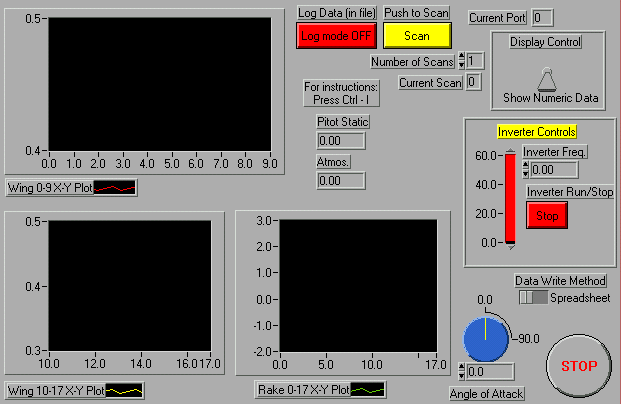Click the Pitot Static reading field
The width and height of the screenshot is (621, 404).
[x=341, y=141]
